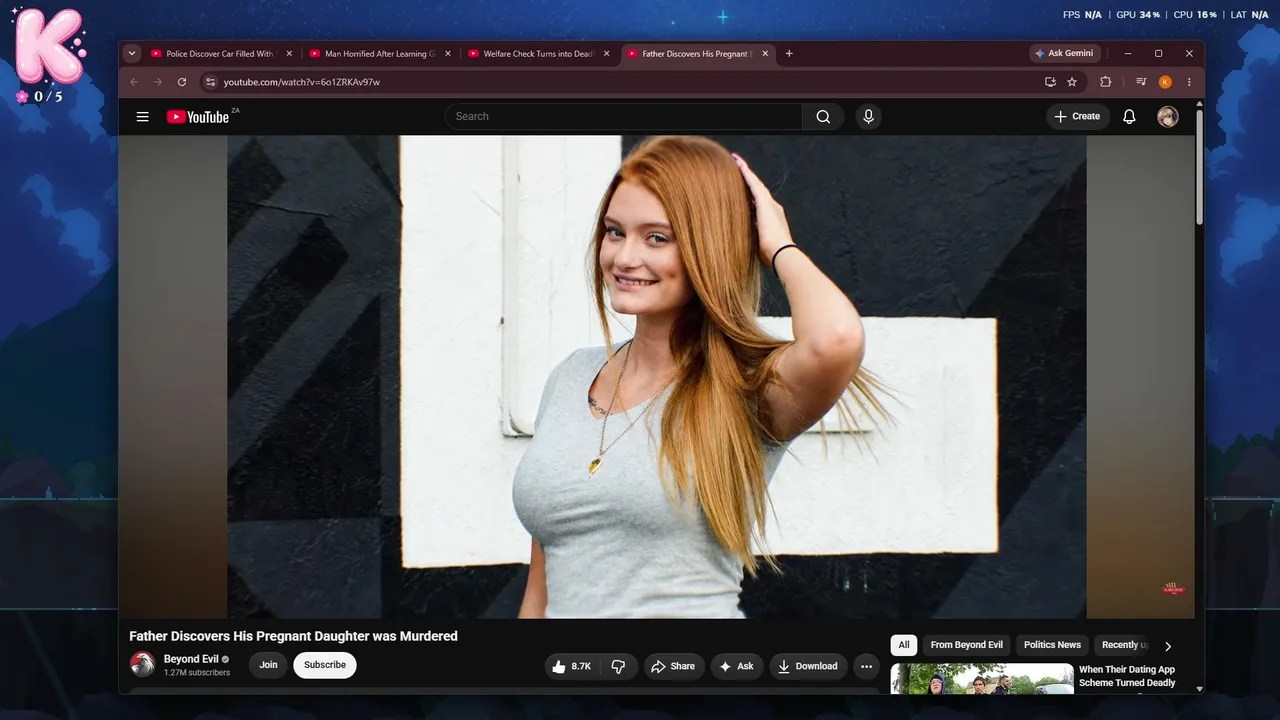Click the 1.27M subscribers text
1280x720 pixels.
coord(197,673)
